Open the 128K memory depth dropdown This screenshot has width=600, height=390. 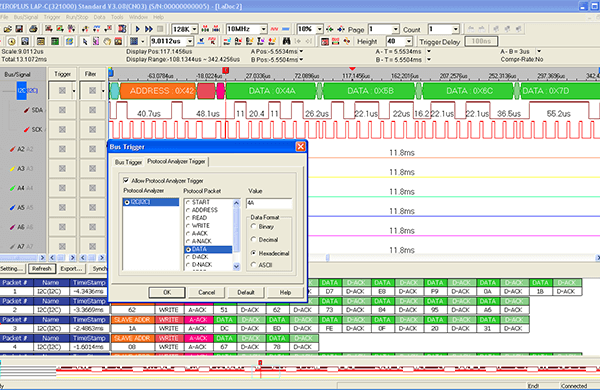(194, 29)
